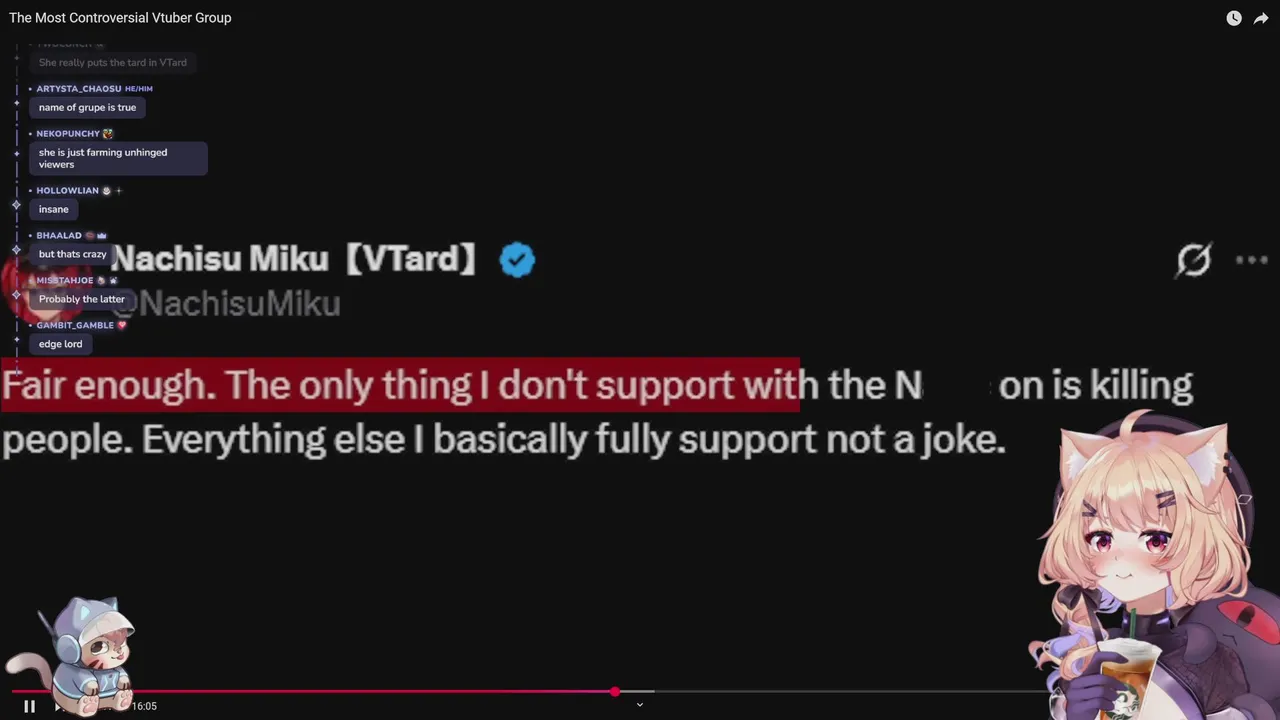Expand the chevron below the progress bar
This screenshot has height=720, width=1280.
pyautogui.click(x=639, y=704)
